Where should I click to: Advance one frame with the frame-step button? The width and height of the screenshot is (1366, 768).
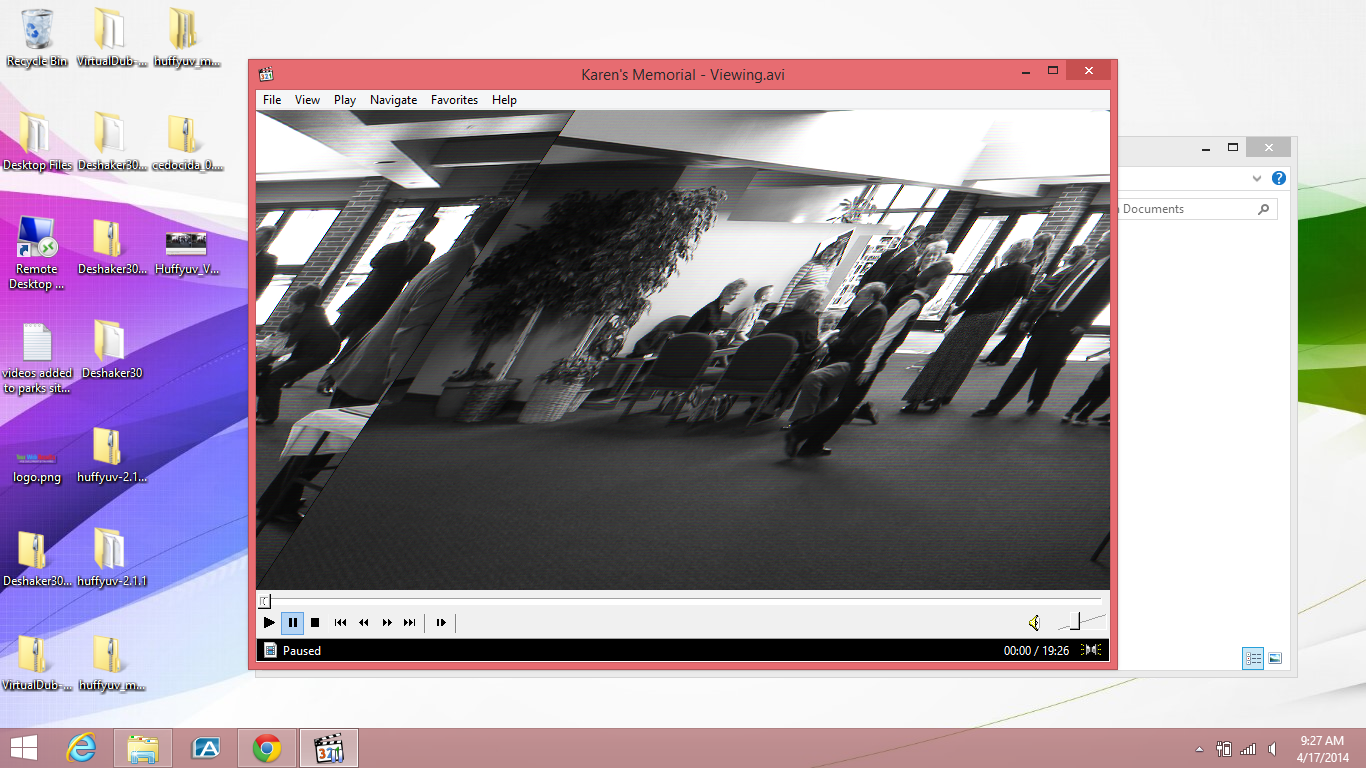coord(441,622)
